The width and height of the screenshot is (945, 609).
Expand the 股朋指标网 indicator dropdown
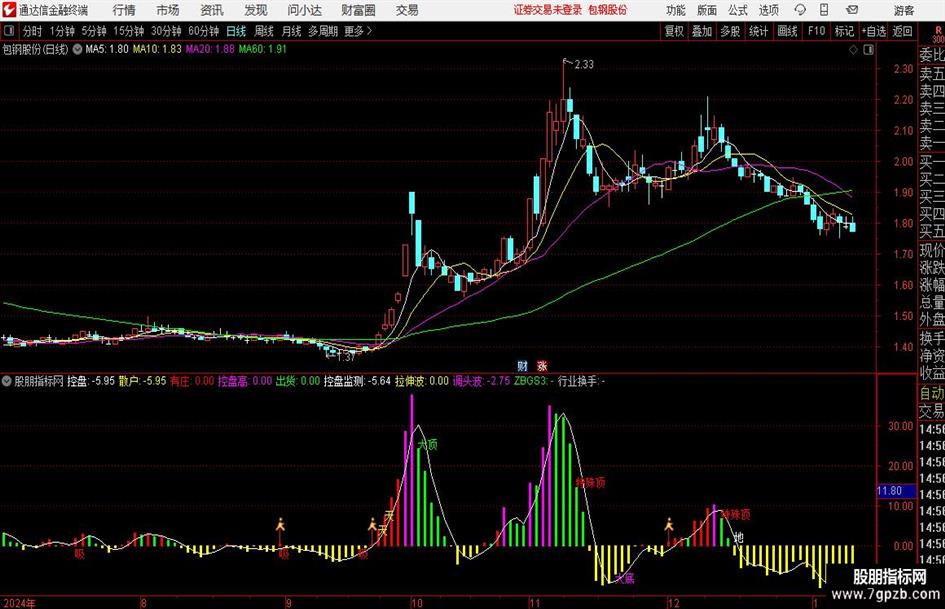coord(7,381)
